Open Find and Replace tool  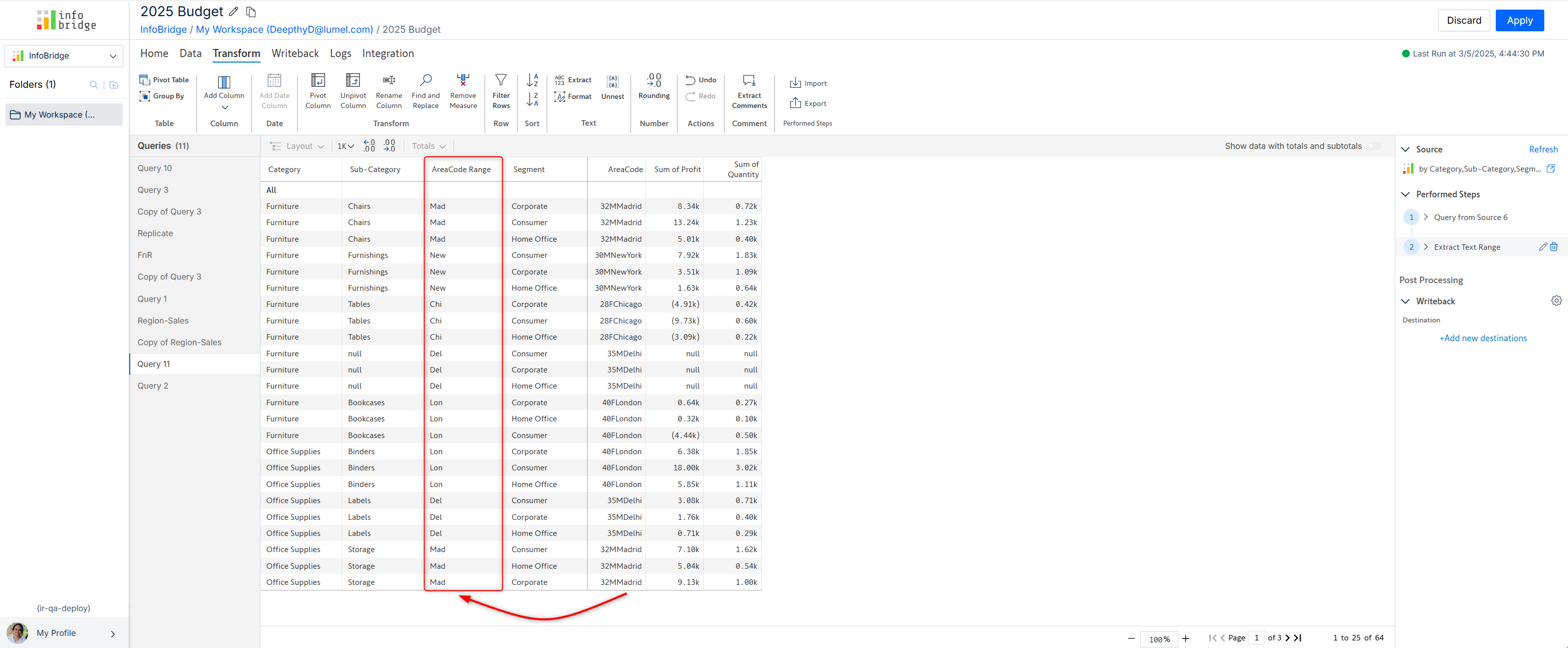426,81
